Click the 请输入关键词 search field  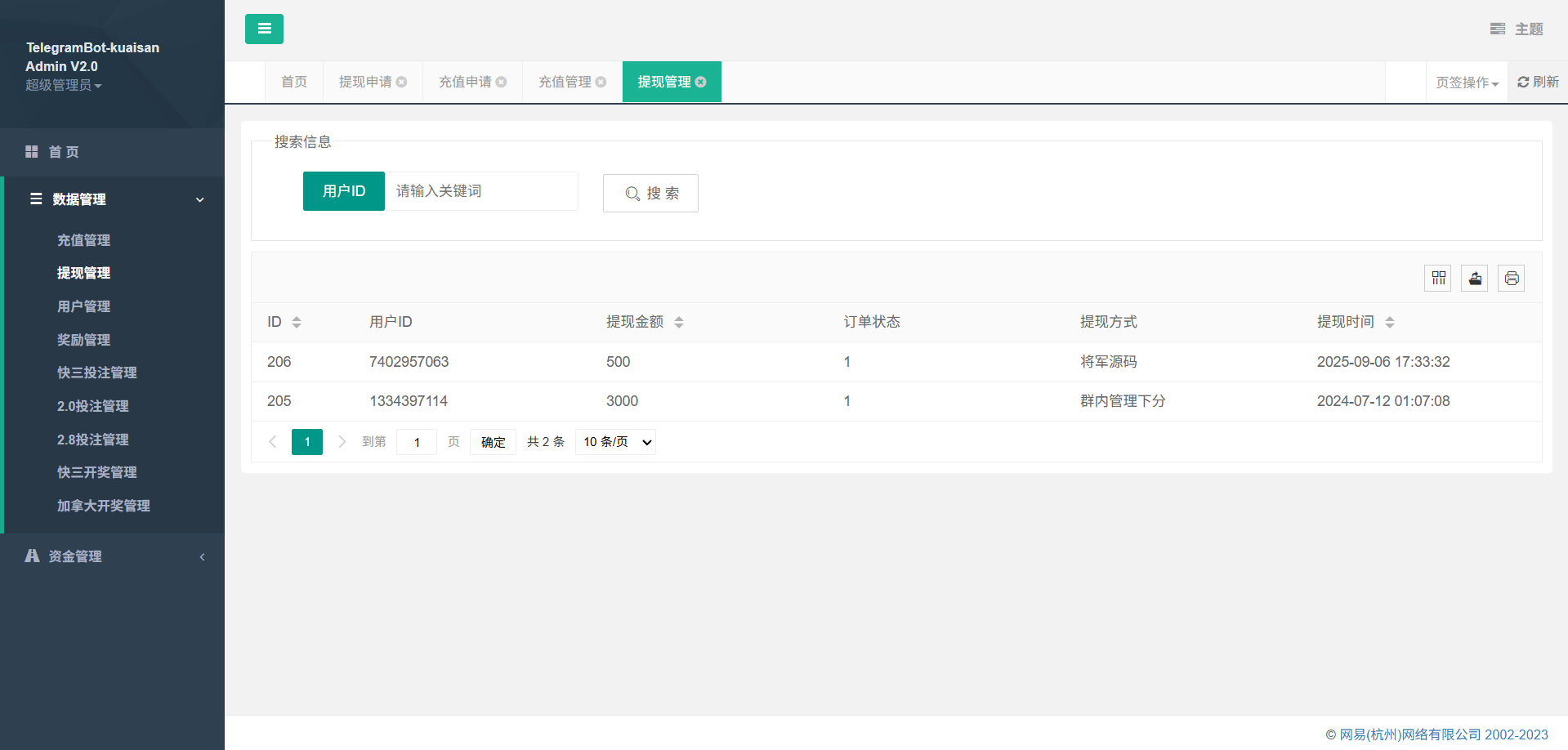coord(481,191)
